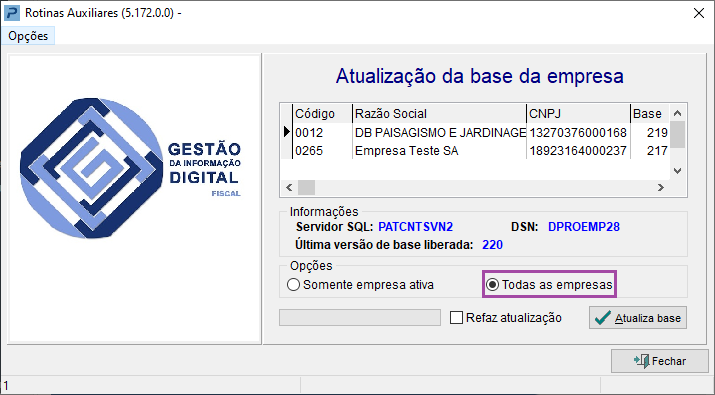Click the CNPJ value 13270376000168
715x395 pixels.
pyautogui.click(x=579, y=132)
